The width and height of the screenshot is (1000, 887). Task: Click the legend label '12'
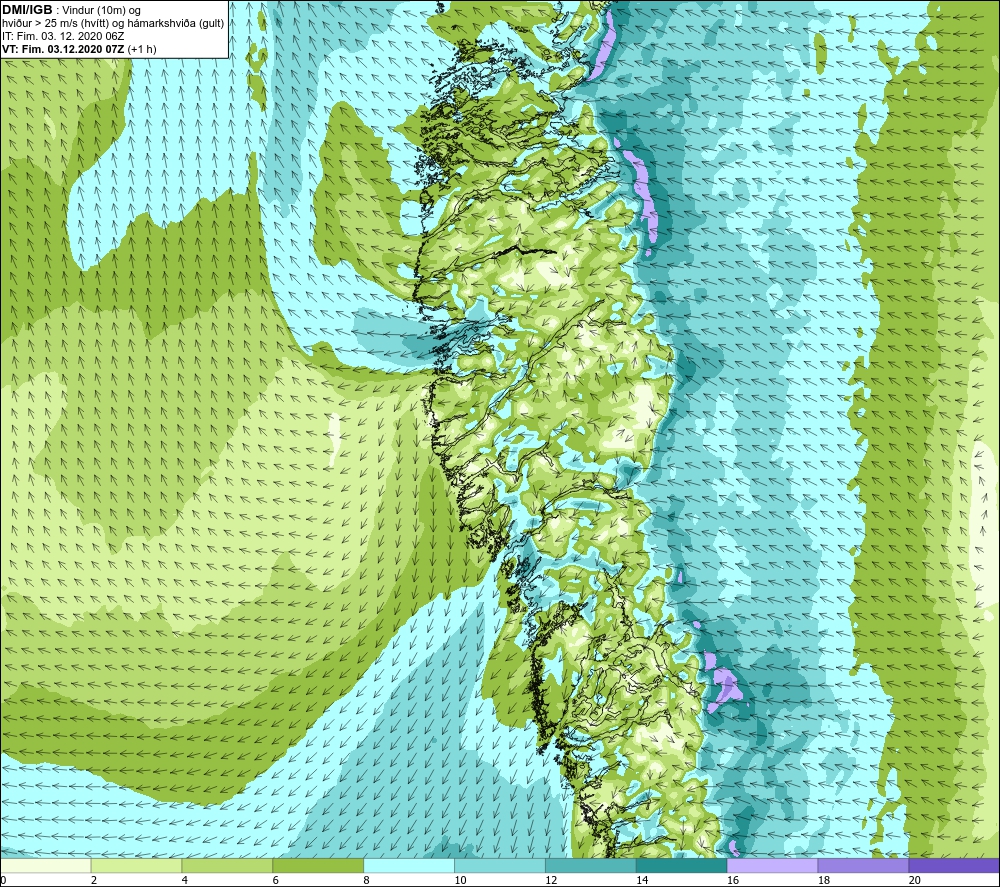(551, 880)
